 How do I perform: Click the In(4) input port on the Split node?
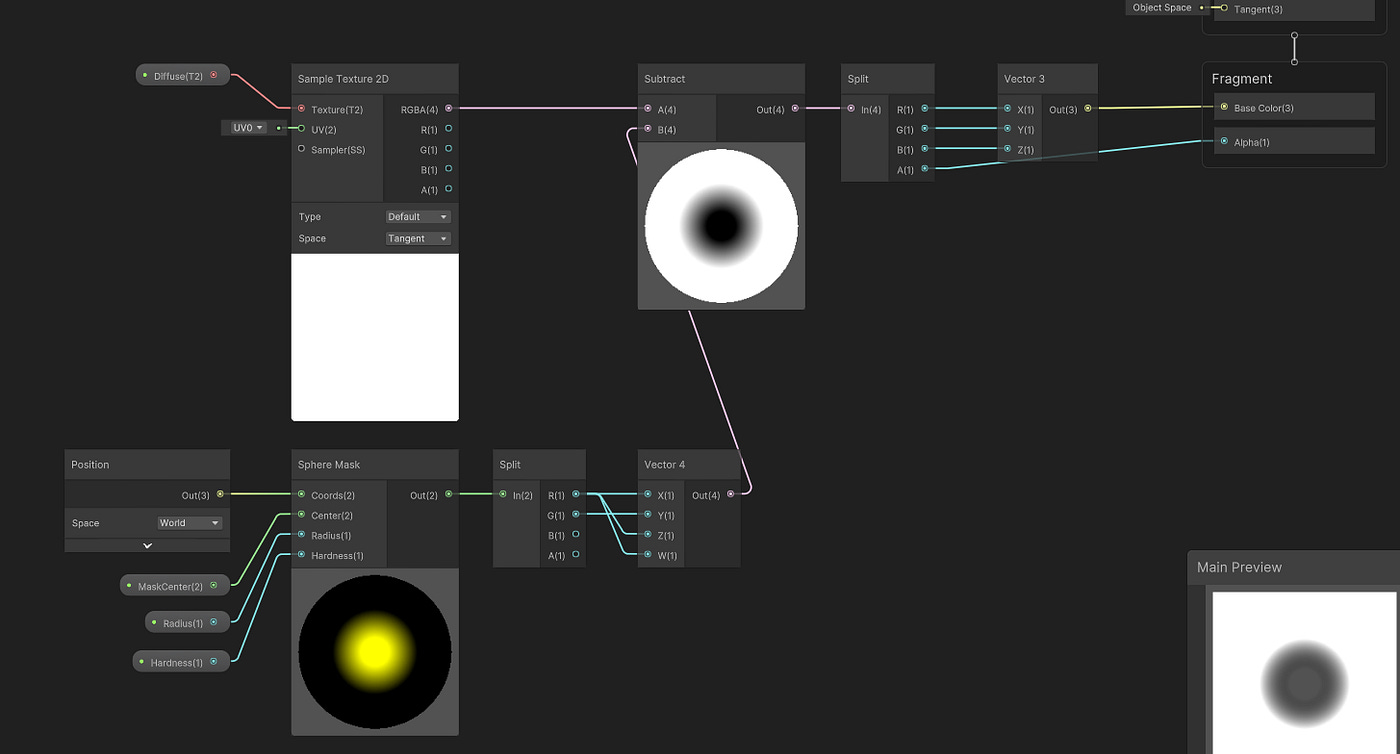(851, 109)
